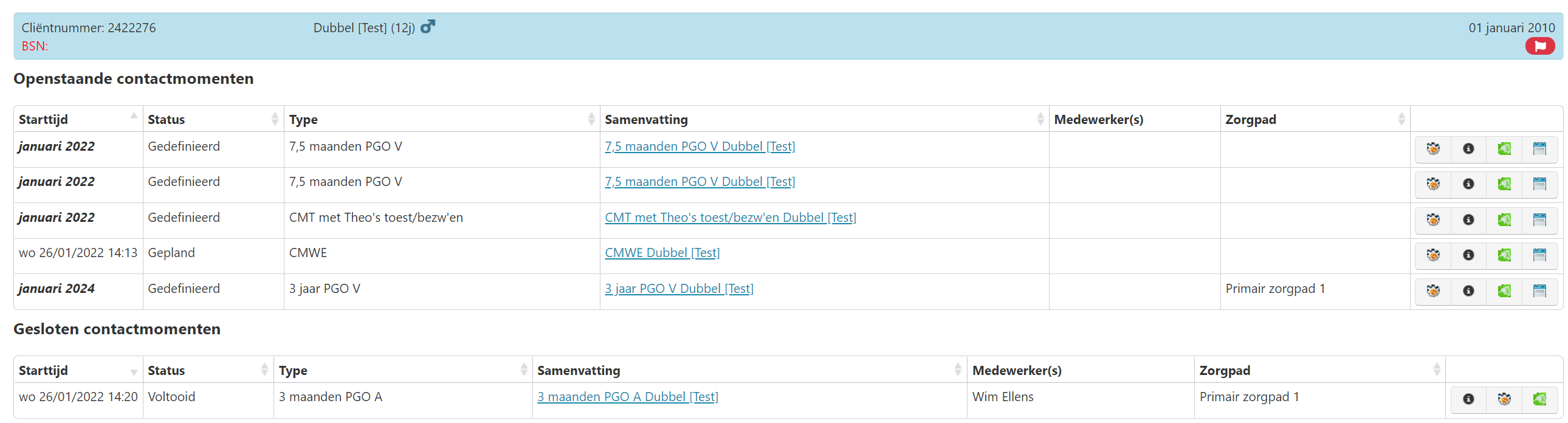Sort closed contactmomenten by Status
Image resolution: width=1568 pixels, height=423 pixels.
[x=264, y=370]
